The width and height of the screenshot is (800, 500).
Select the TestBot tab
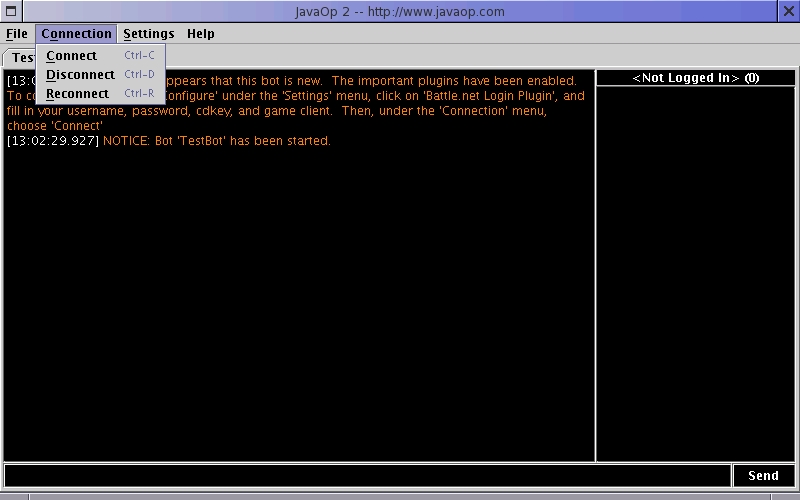point(19,58)
